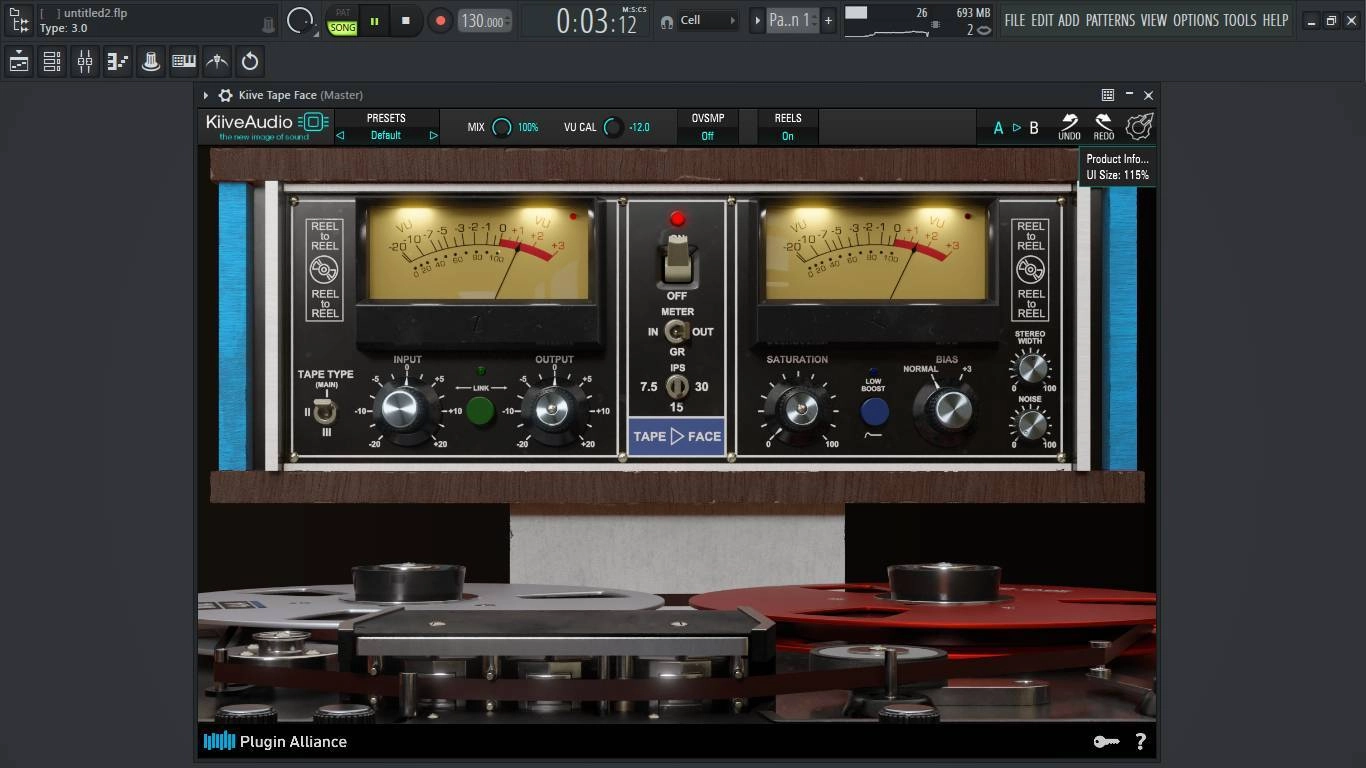Open the VIEW menu
The width and height of the screenshot is (1366, 768).
coord(1154,20)
